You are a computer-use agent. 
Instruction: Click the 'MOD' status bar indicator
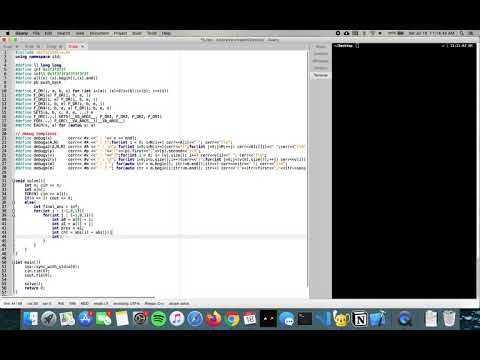coord(85,304)
